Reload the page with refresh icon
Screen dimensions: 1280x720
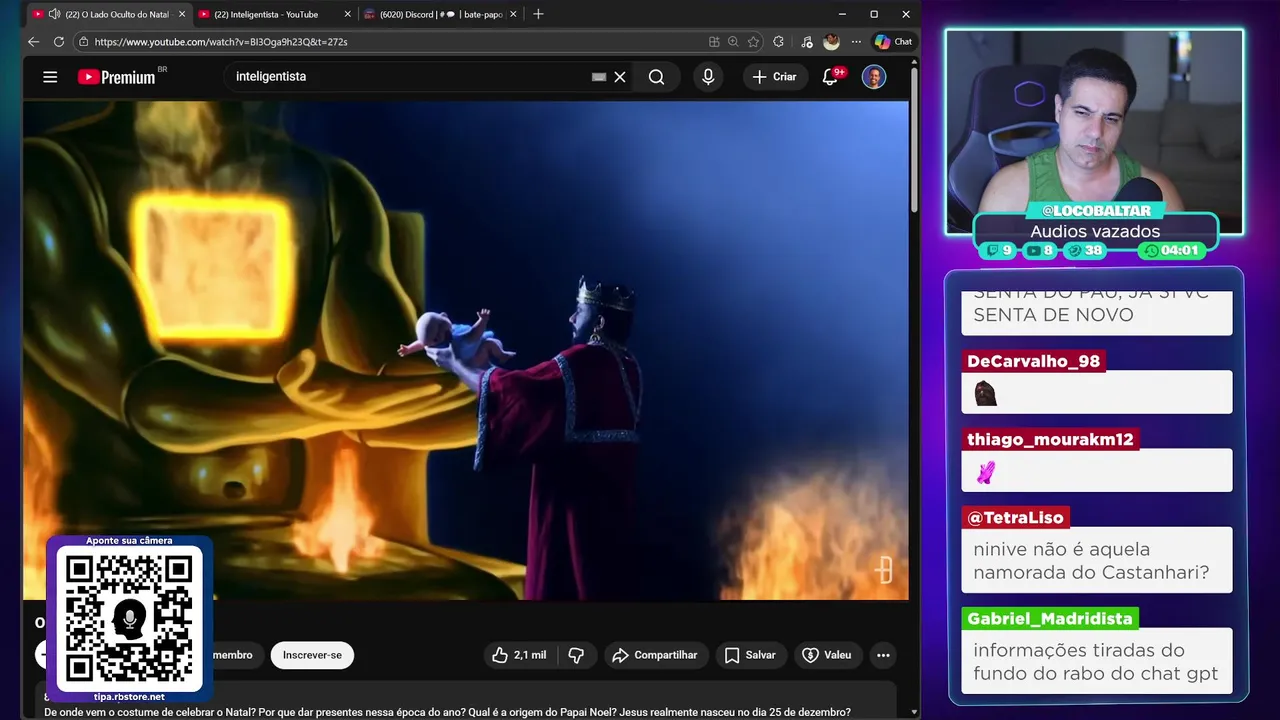[x=59, y=42]
